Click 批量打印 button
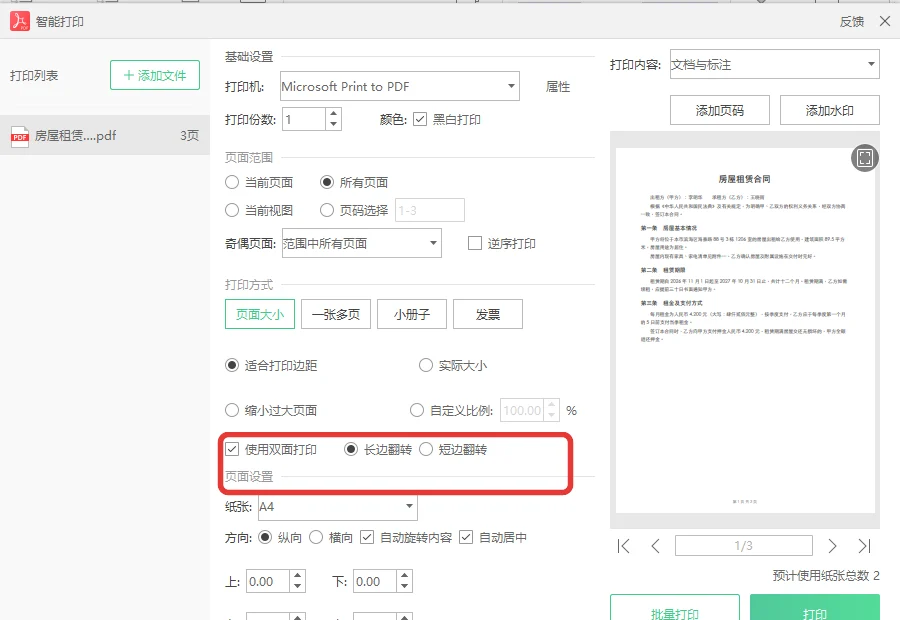This screenshot has height=620, width=900. click(x=675, y=609)
